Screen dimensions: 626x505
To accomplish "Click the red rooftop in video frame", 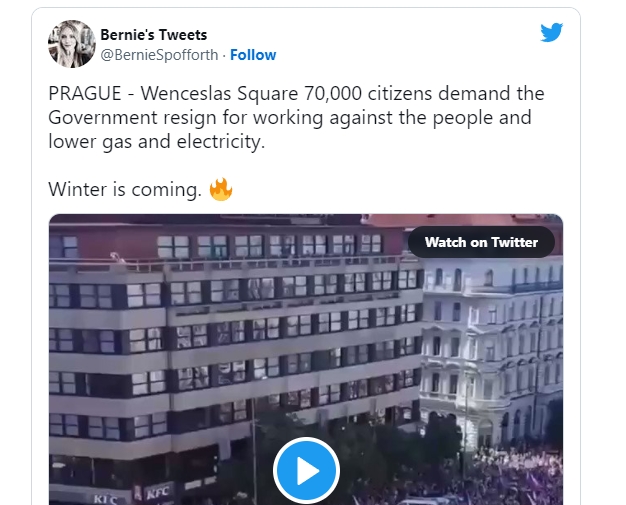I will [x=463, y=220].
